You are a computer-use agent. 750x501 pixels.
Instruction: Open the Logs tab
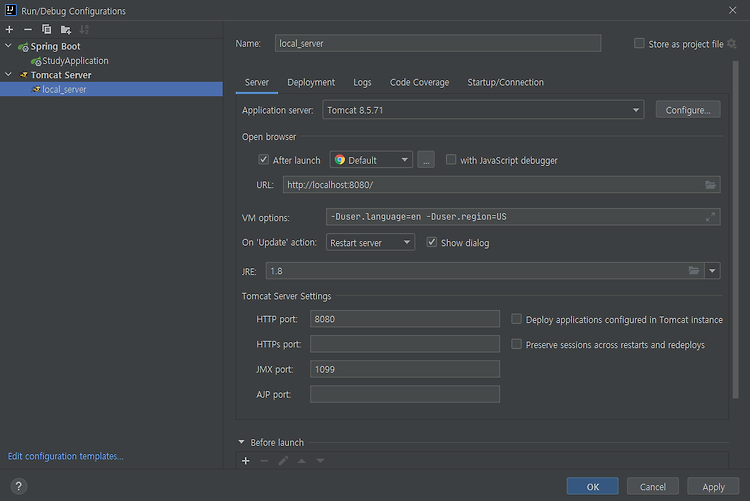[362, 82]
